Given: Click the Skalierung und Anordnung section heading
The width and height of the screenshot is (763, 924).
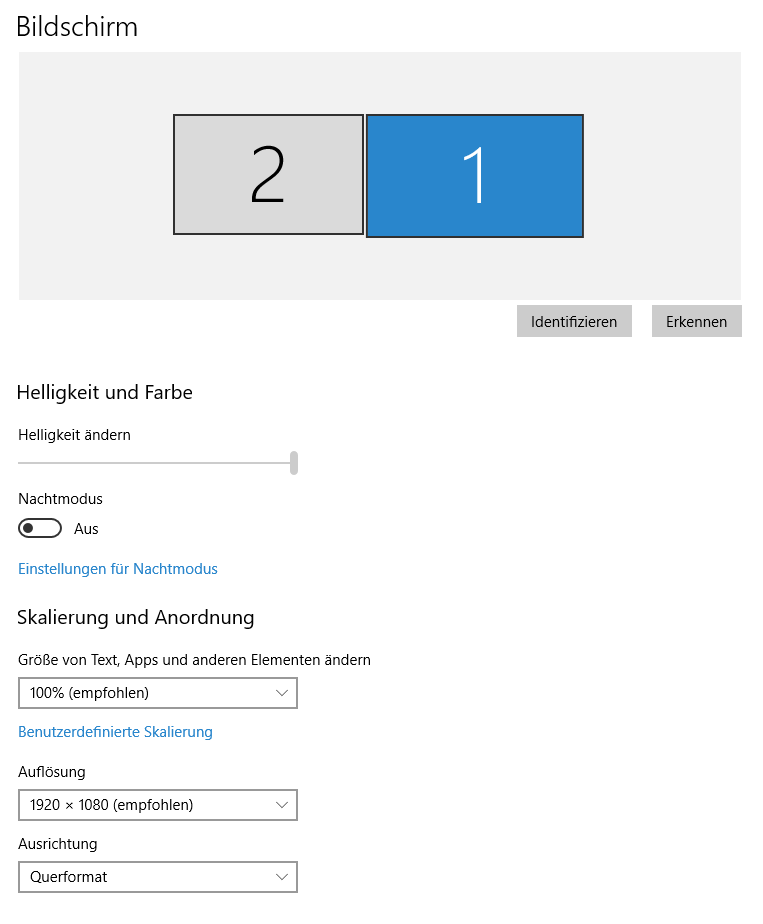Looking at the screenshot, I should tap(136, 617).
